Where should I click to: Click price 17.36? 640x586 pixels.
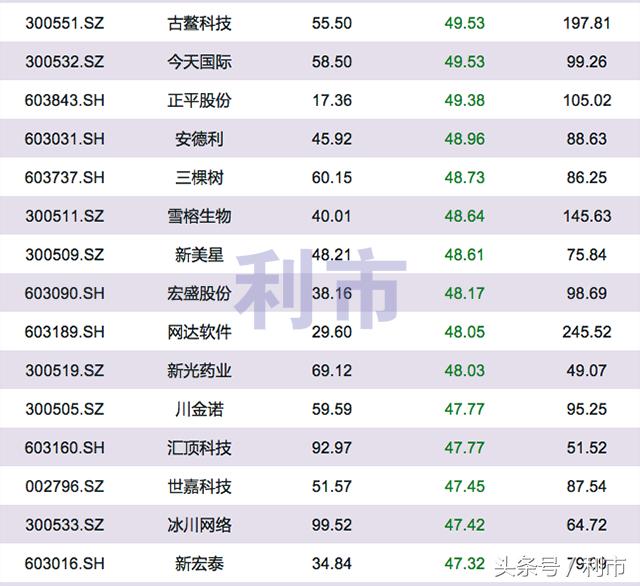(331, 100)
